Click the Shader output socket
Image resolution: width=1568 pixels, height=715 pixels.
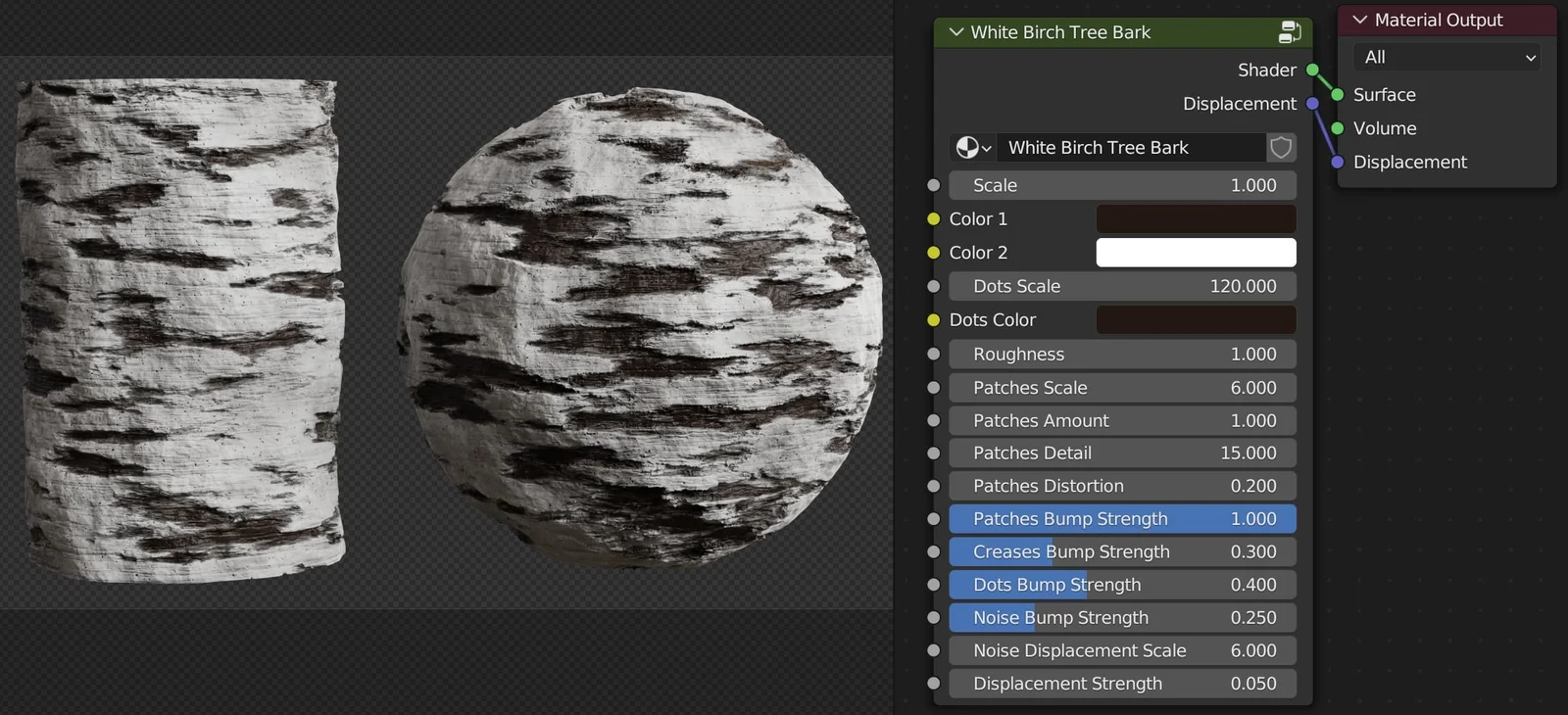click(x=1312, y=71)
